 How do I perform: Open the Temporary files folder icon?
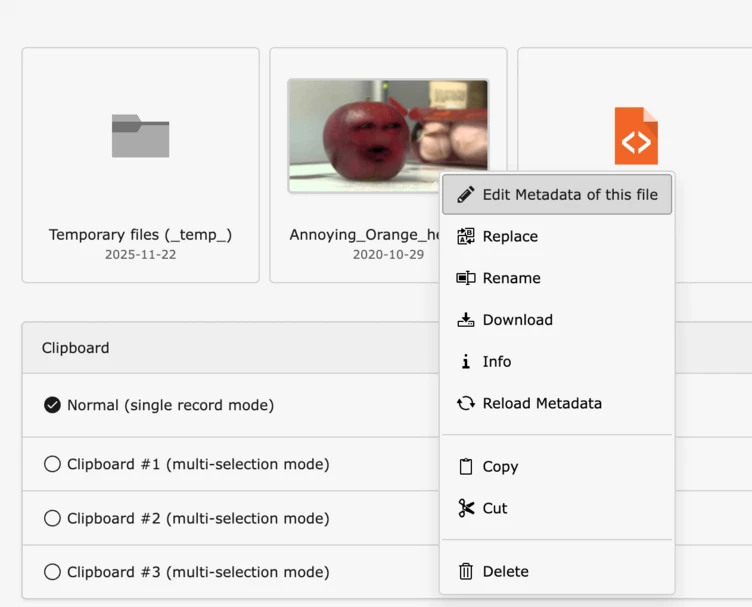click(140, 136)
